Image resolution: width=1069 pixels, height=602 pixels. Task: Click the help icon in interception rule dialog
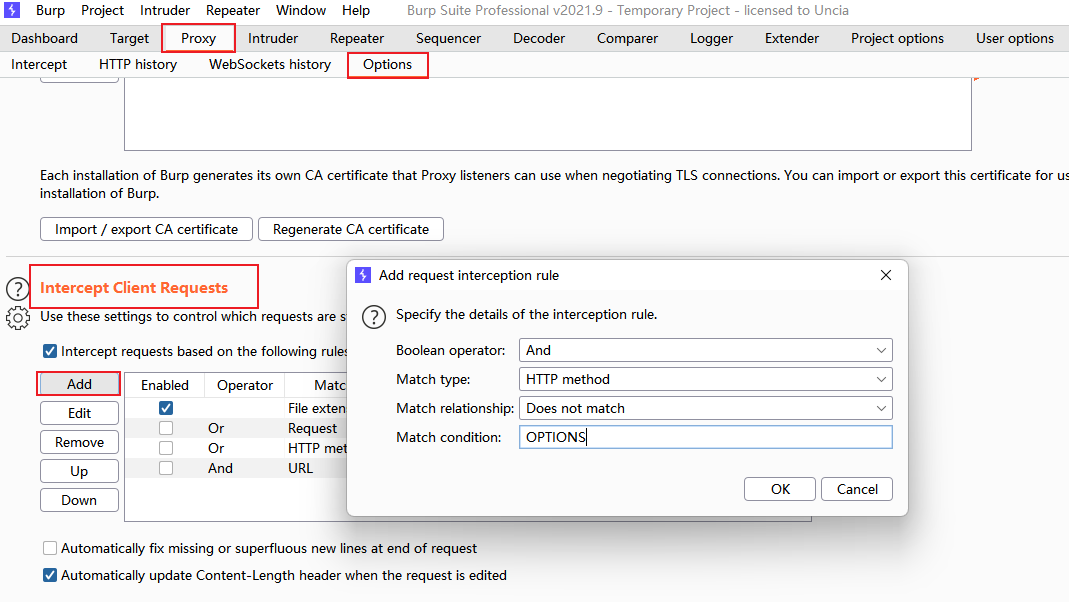tap(374, 317)
